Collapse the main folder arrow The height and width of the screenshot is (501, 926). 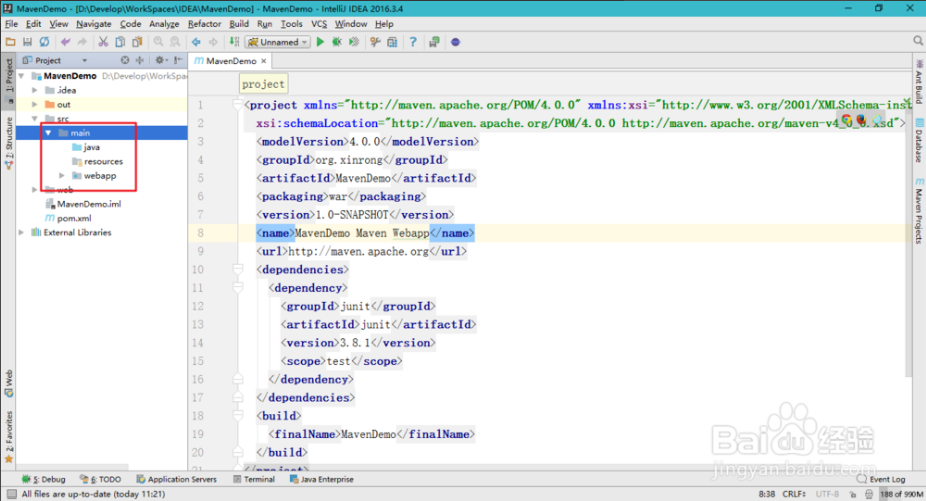pos(48,133)
